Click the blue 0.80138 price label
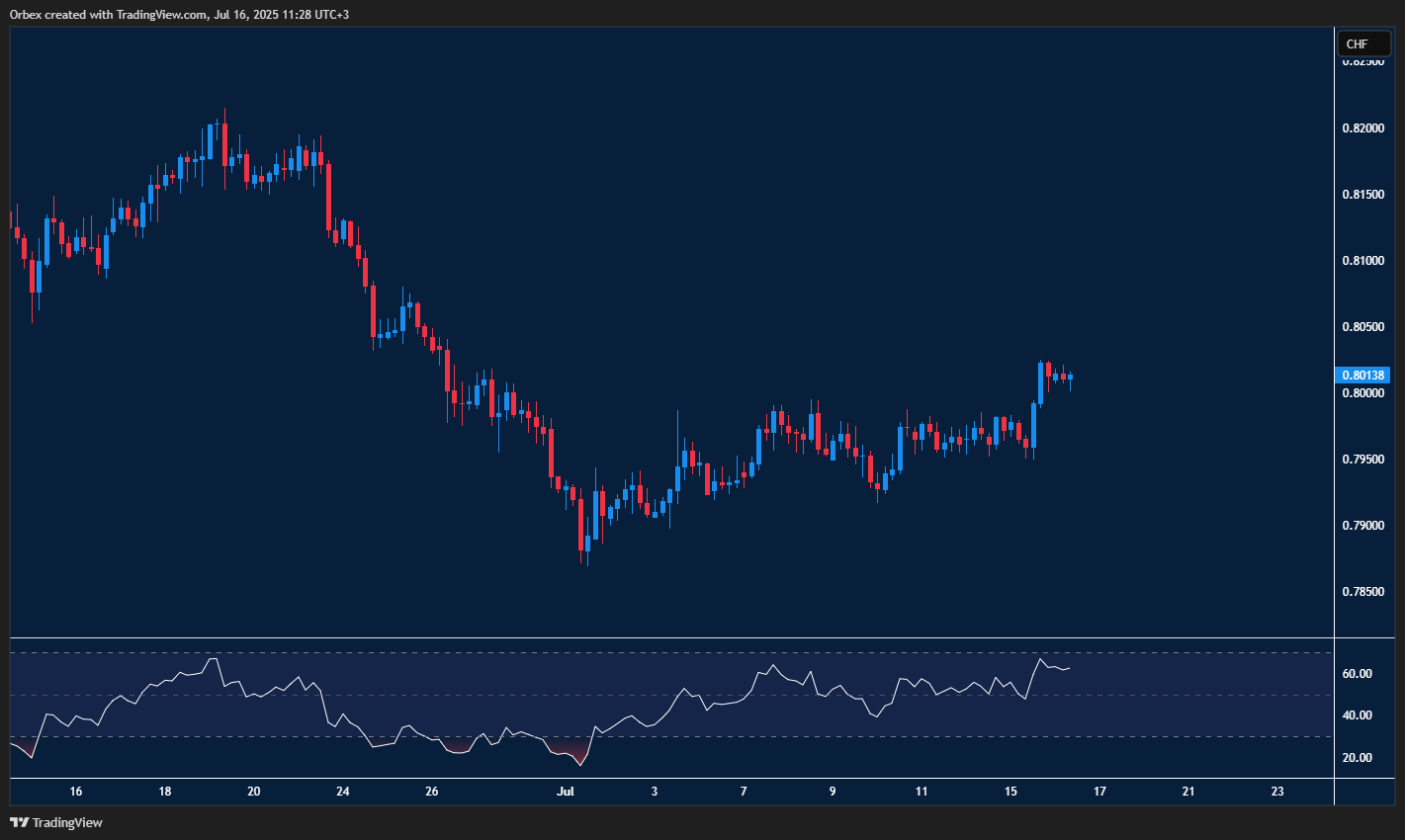 click(1362, 375)
